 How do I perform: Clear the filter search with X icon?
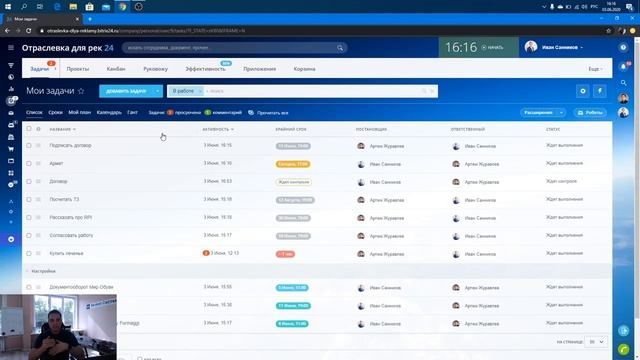point(433,91)
